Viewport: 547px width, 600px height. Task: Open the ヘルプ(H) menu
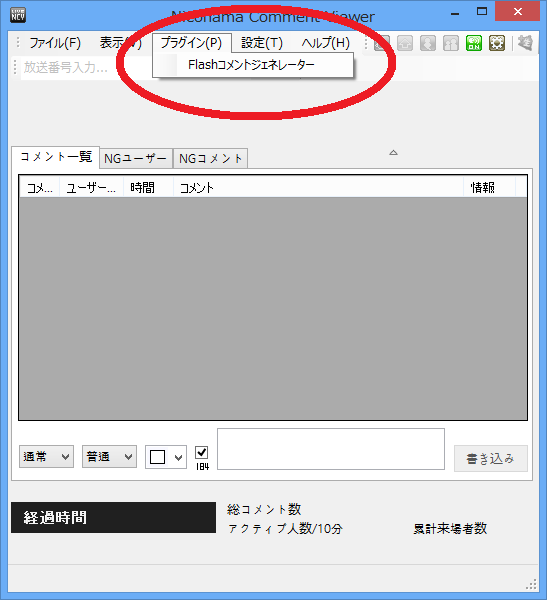click(x=325, y=43)
